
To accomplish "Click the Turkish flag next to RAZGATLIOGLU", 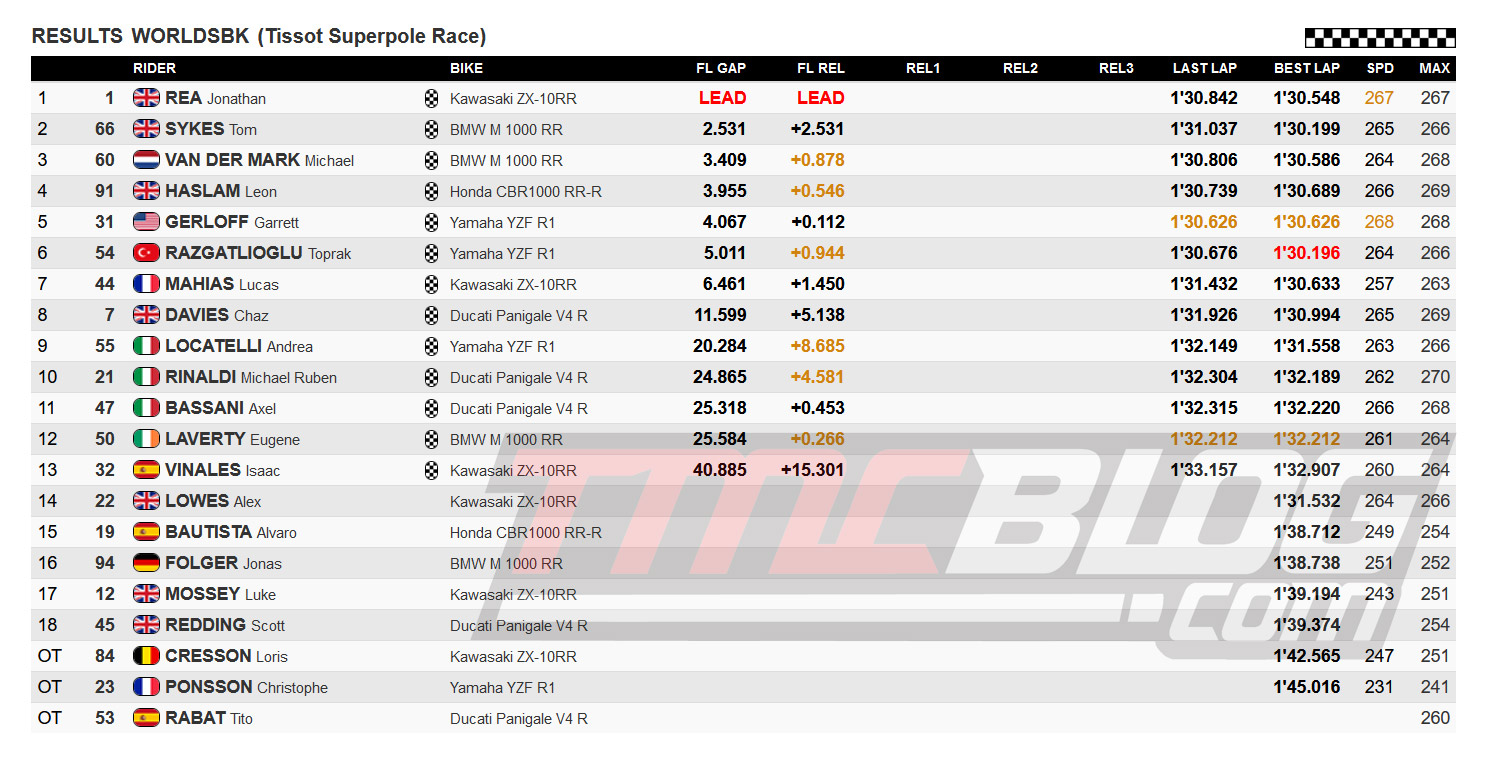I will pyautogui.click(x=146, y=253).
